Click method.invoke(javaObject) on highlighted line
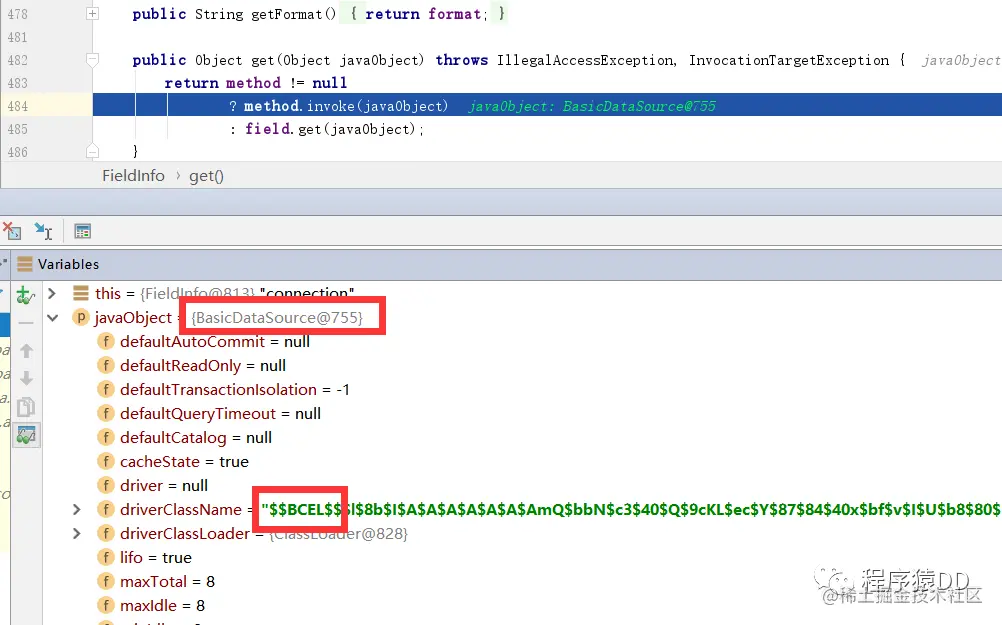This screenshot has height=625, width=1002. (x=346, y=106)
